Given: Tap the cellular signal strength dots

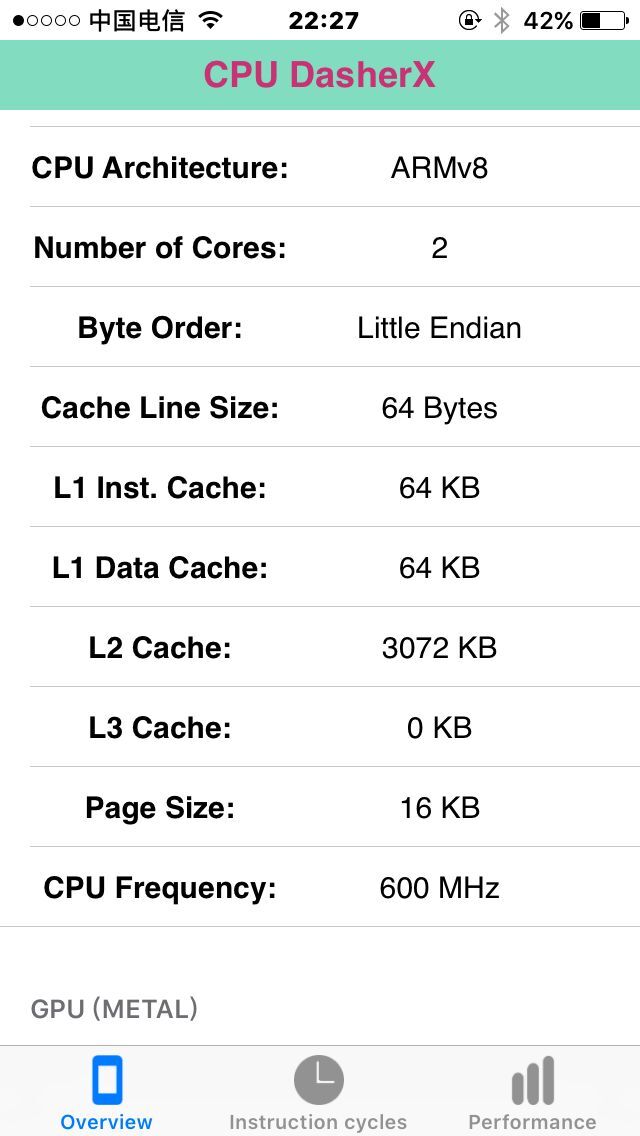Looking at the screenshot, I should [46, 20].
